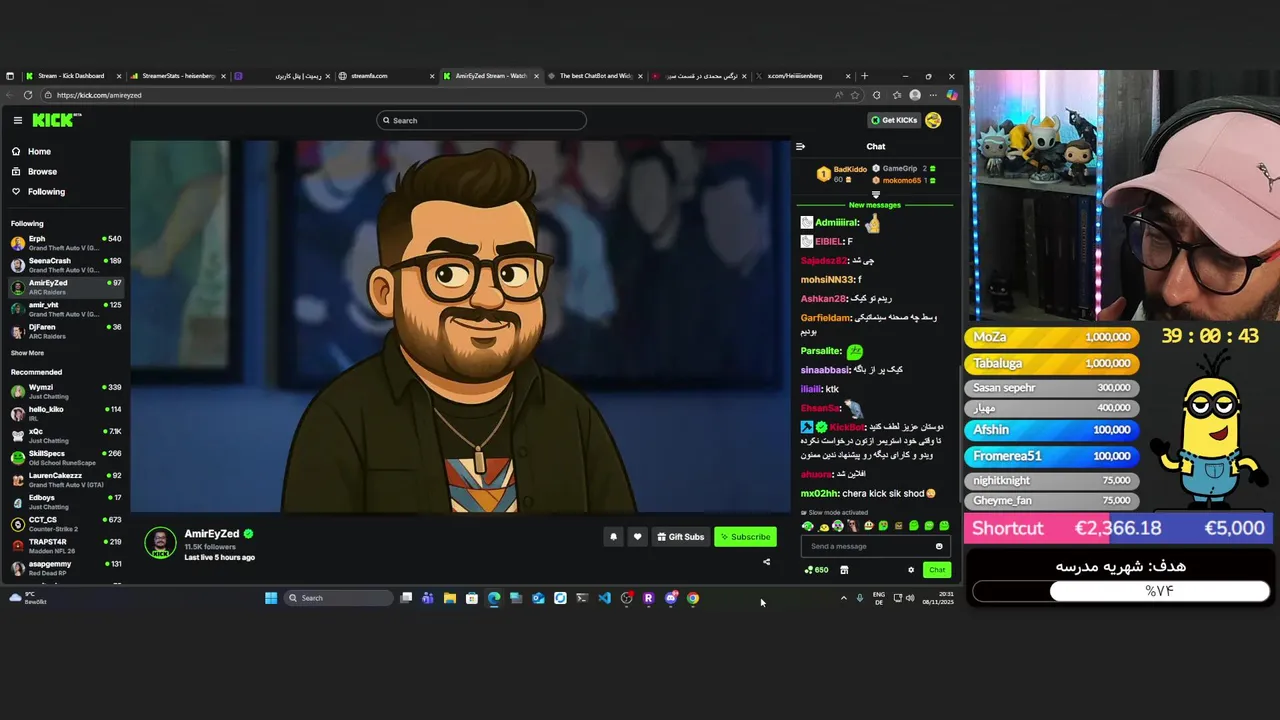Bookmark this page with star icon
Viewport: 1280px width, 720px height.
855,95
